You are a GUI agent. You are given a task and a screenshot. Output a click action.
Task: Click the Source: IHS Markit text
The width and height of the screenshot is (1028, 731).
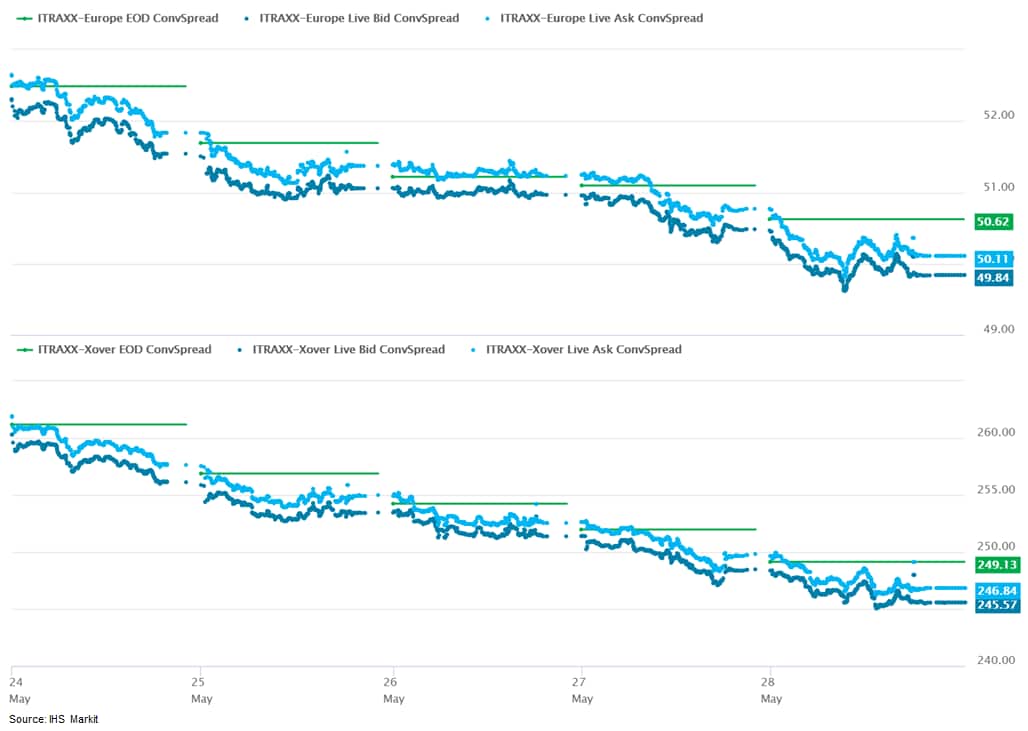pyautogui.click(x=54, y=720)
